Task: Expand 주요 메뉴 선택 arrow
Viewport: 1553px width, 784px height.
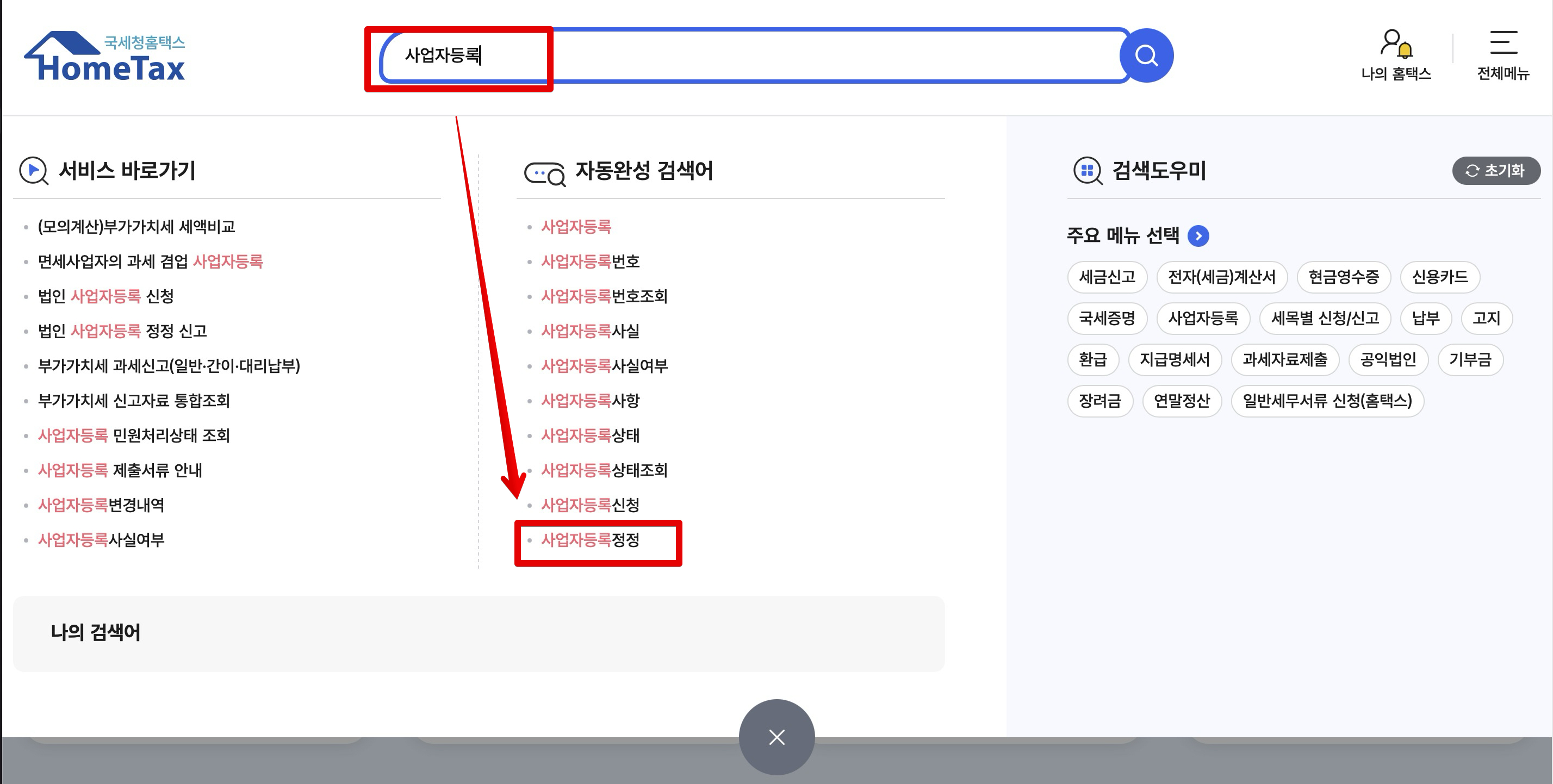Action: (x=1198, y=235)
